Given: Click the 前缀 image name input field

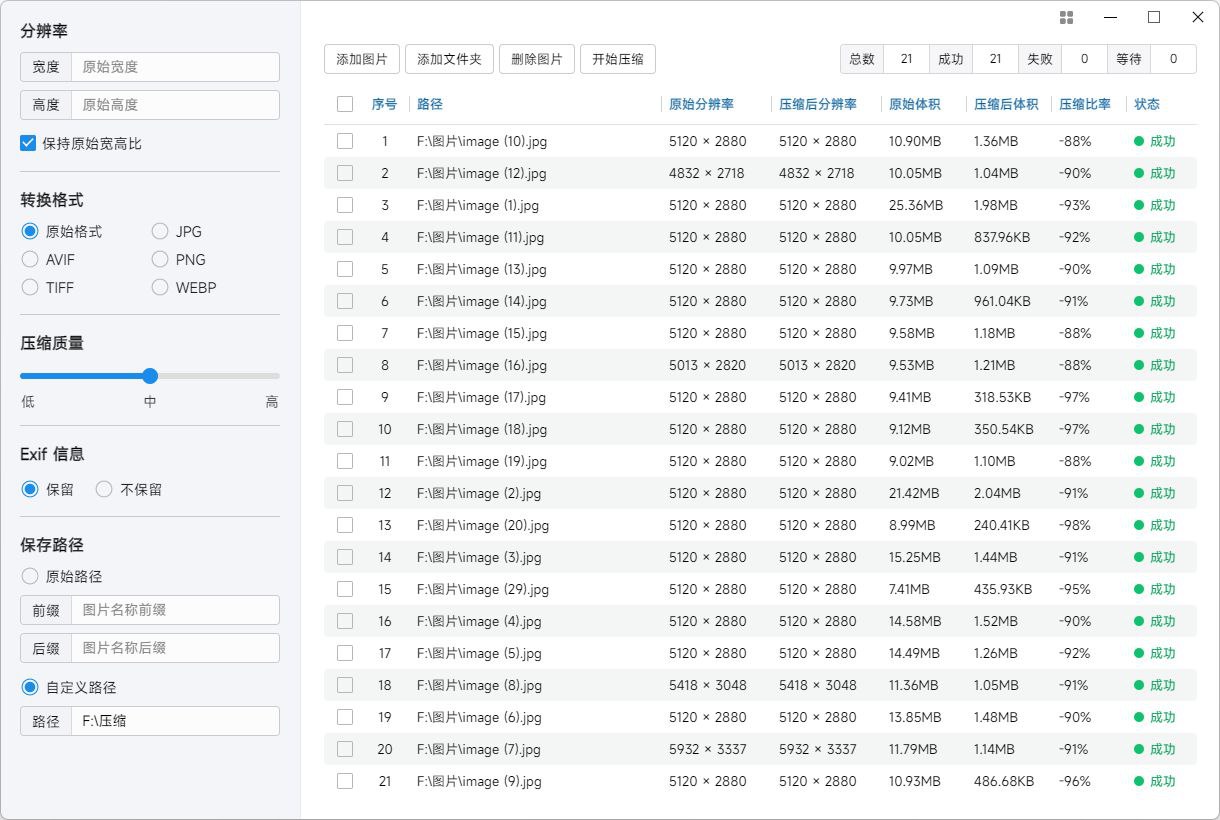Looking at the screenshot, I should click(x=175, y=610).
